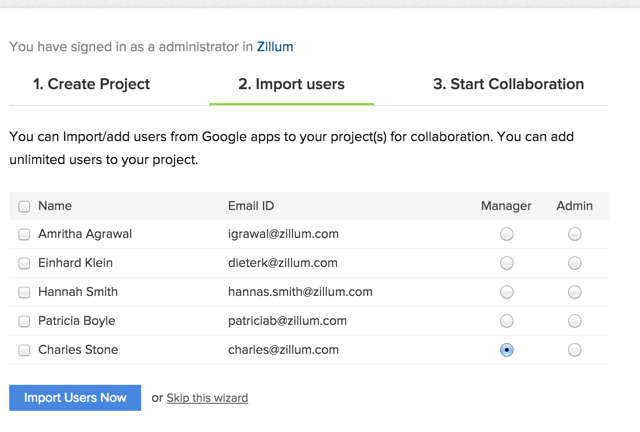This screenshot has width=640, height=432.
Task: Check the box next to Hannah Smith
Action: point(24,292)
